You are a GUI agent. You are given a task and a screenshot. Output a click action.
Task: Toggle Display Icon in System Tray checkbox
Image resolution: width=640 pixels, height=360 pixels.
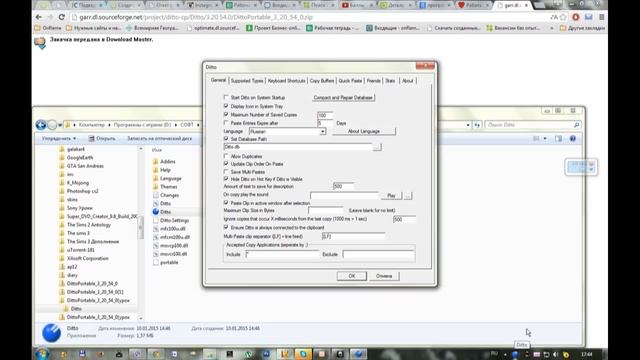click(x=226, y=106)
